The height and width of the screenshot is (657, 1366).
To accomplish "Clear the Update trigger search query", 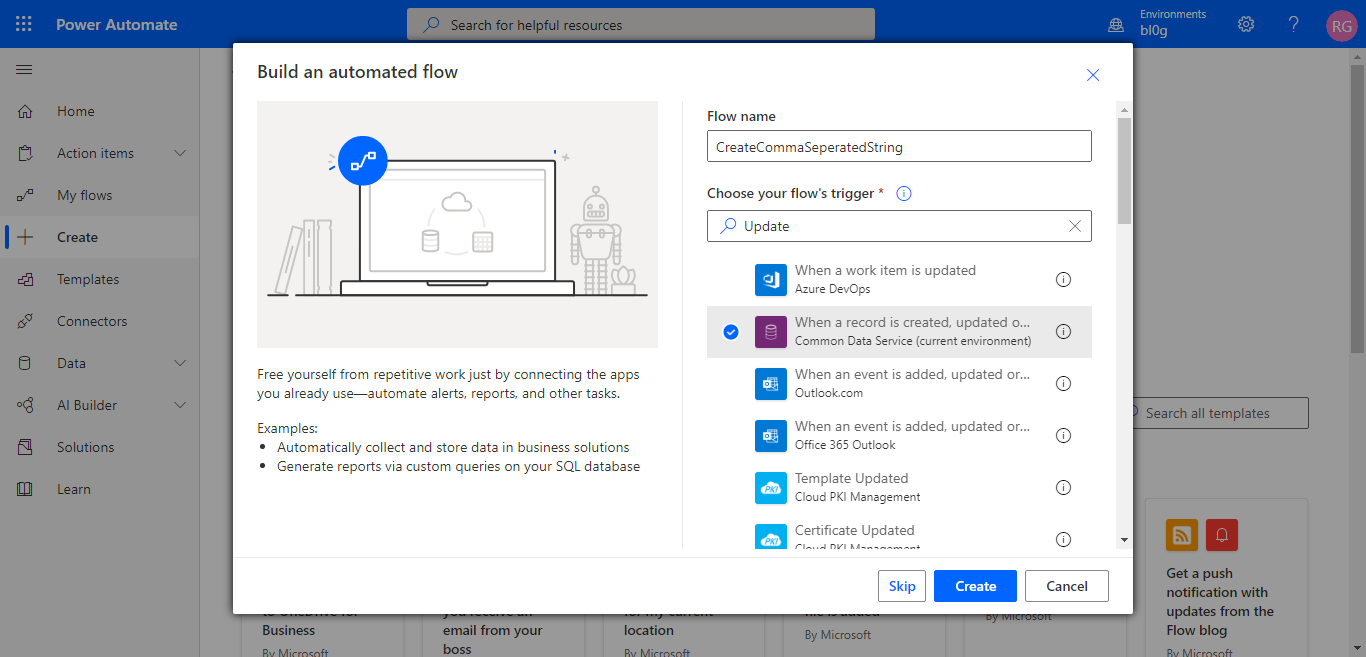I will [x=1075, y=226].
